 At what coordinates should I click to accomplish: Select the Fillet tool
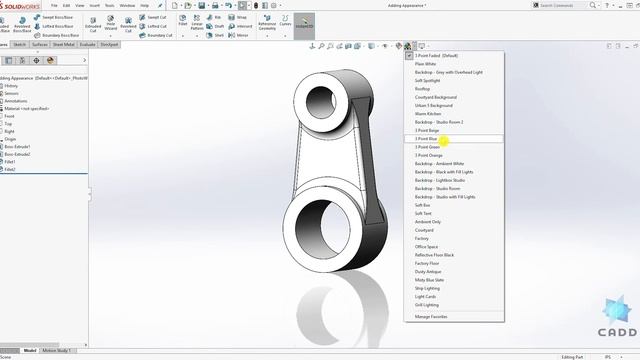[183, 20]
